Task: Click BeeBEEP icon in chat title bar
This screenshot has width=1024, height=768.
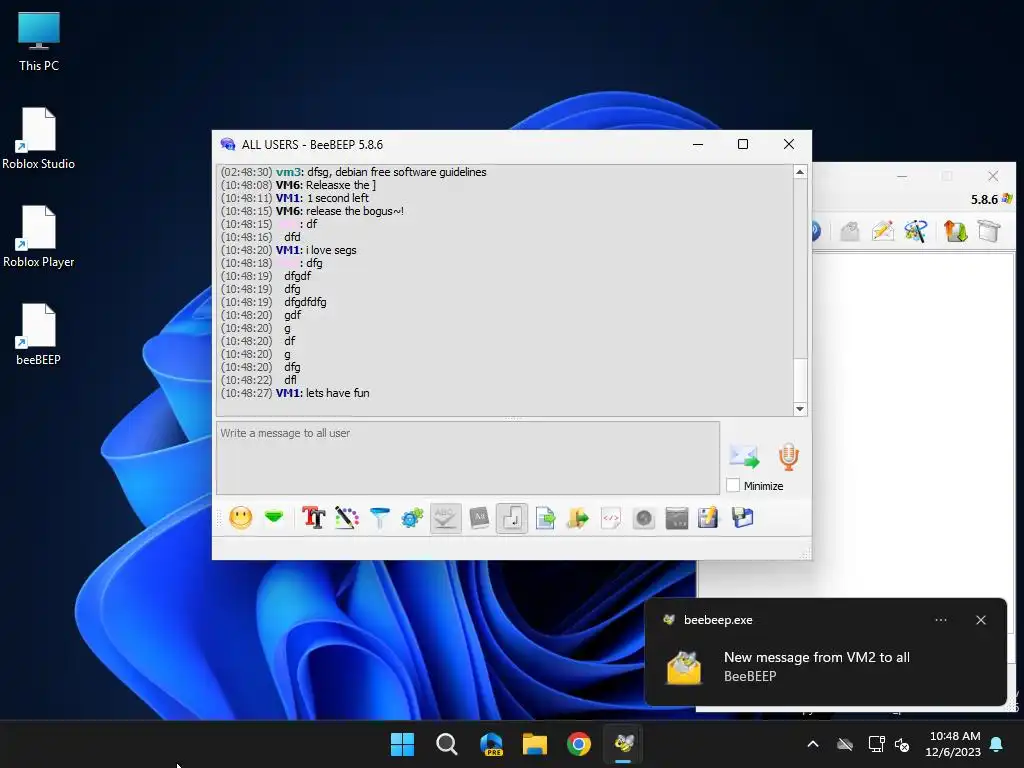Action: pyautogui.click(x=228, y=144)
